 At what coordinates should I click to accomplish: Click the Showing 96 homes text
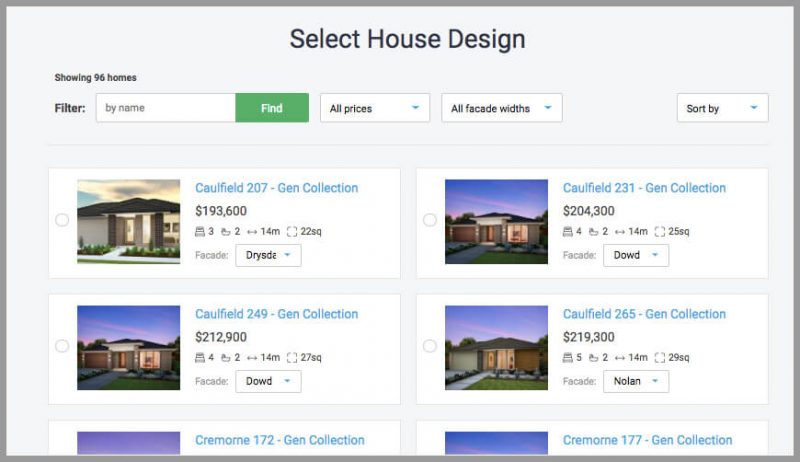(x=95, y=78)
